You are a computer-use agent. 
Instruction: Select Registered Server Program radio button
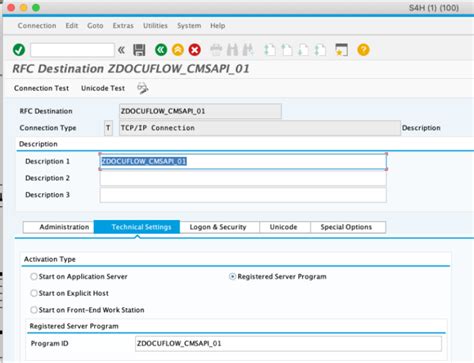[232, 276]
